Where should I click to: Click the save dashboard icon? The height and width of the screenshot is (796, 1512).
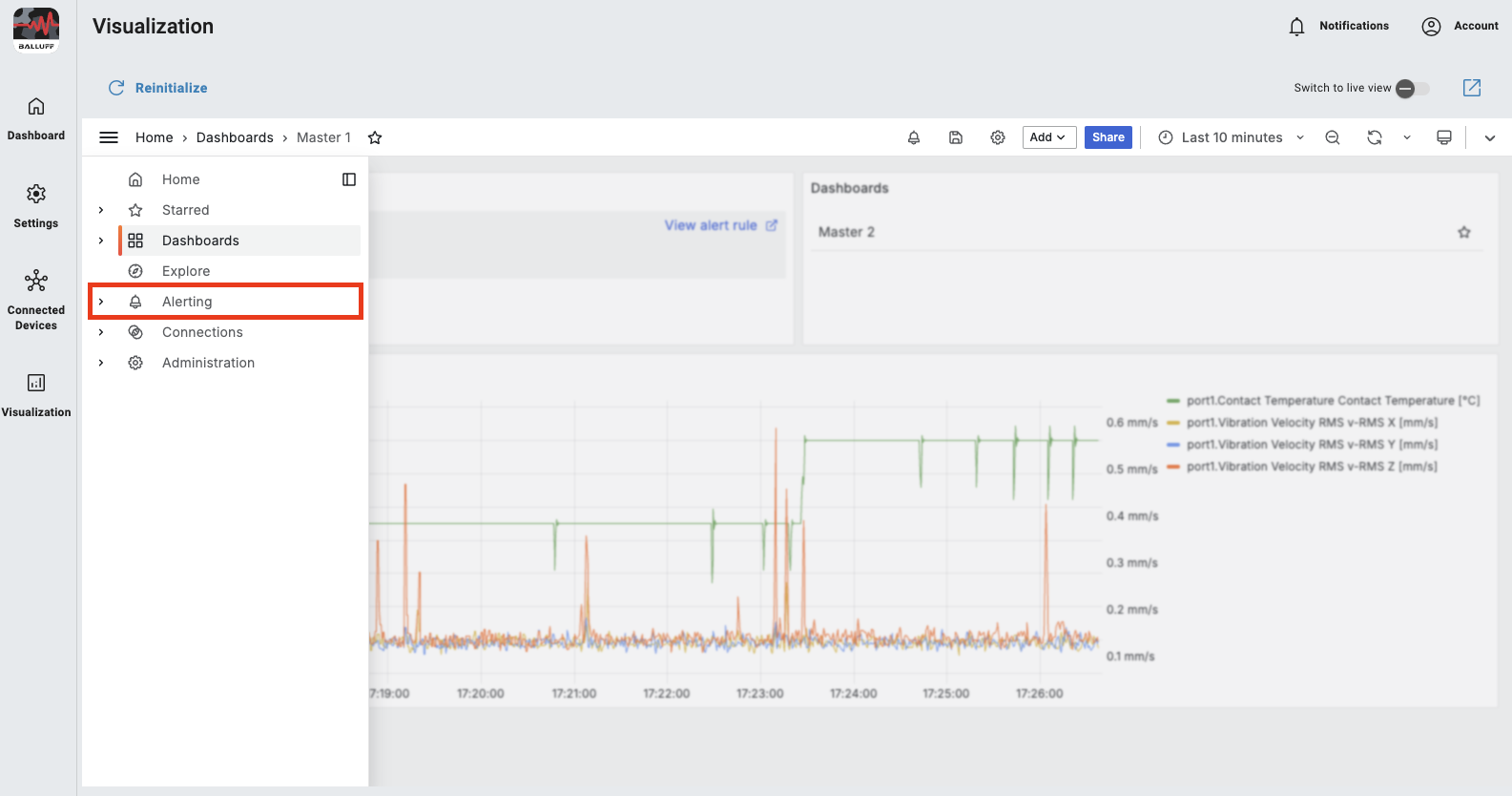[x=955, y=137]
